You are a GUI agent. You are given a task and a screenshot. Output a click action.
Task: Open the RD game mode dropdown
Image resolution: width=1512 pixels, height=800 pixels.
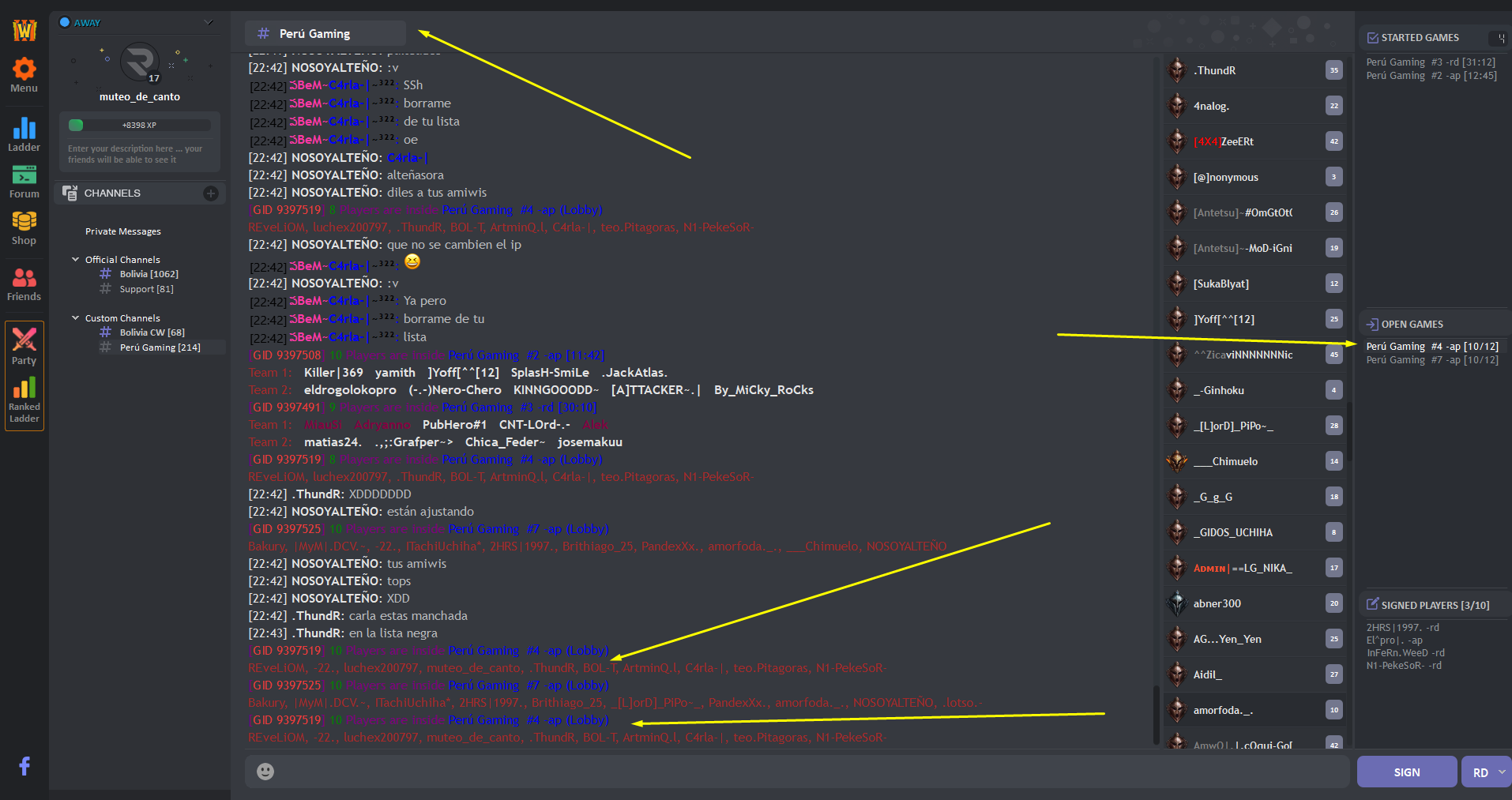pyautogui.click(x=1487, y=772)
